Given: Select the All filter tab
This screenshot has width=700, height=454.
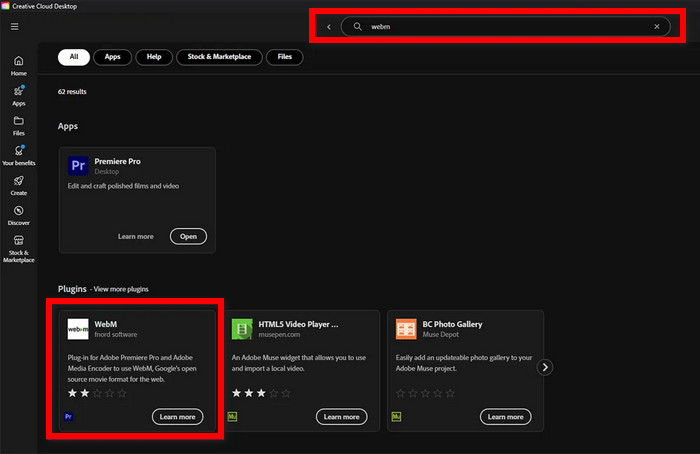Looking at the screenshot, I should pos(74,57).
